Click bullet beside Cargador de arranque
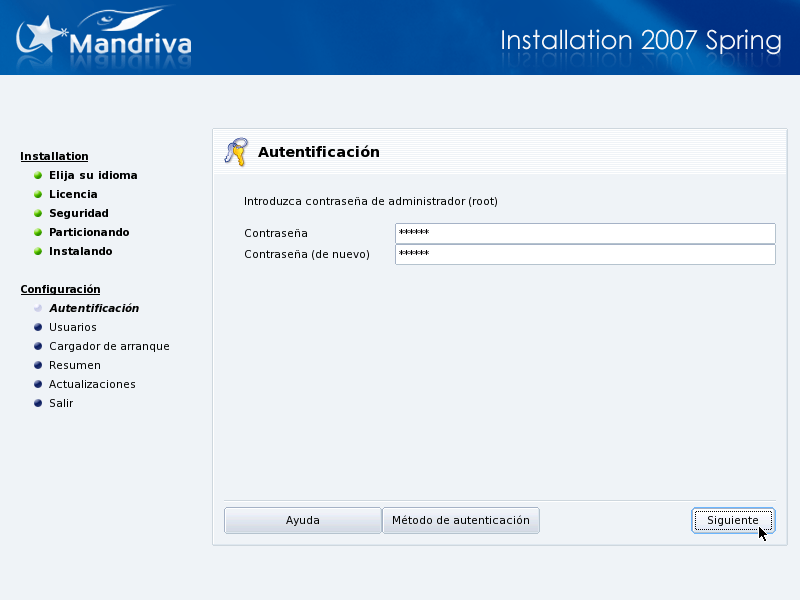Viewport: 800px width, 600px height. [x=38, y=346]
